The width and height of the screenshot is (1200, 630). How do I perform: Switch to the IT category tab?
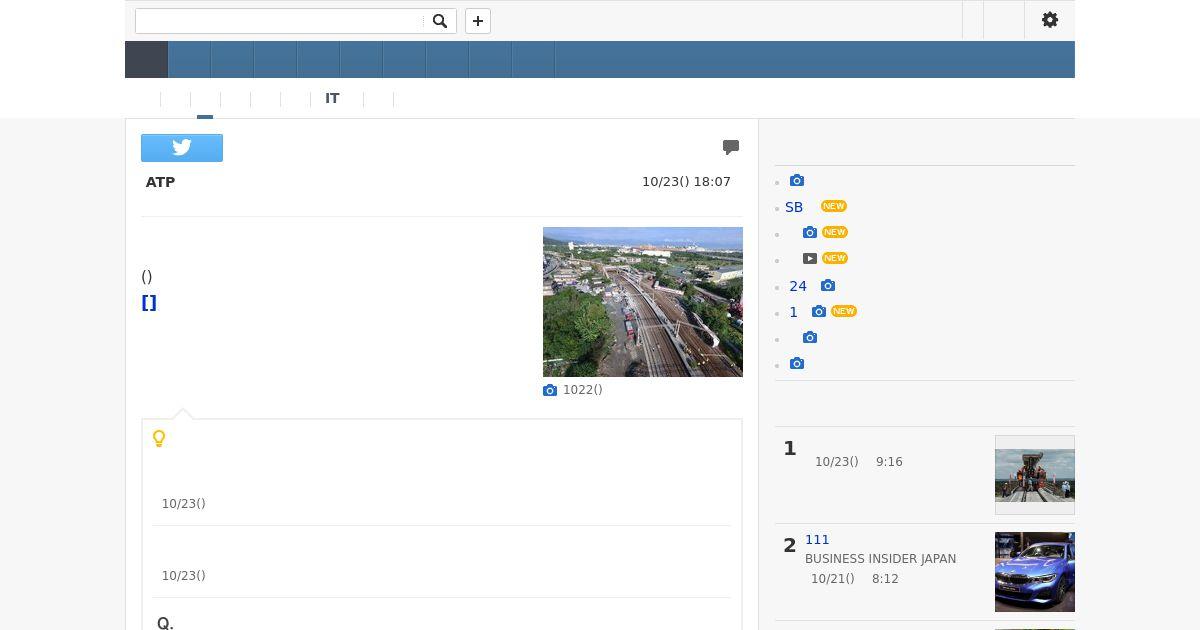[x=332, y=98]
